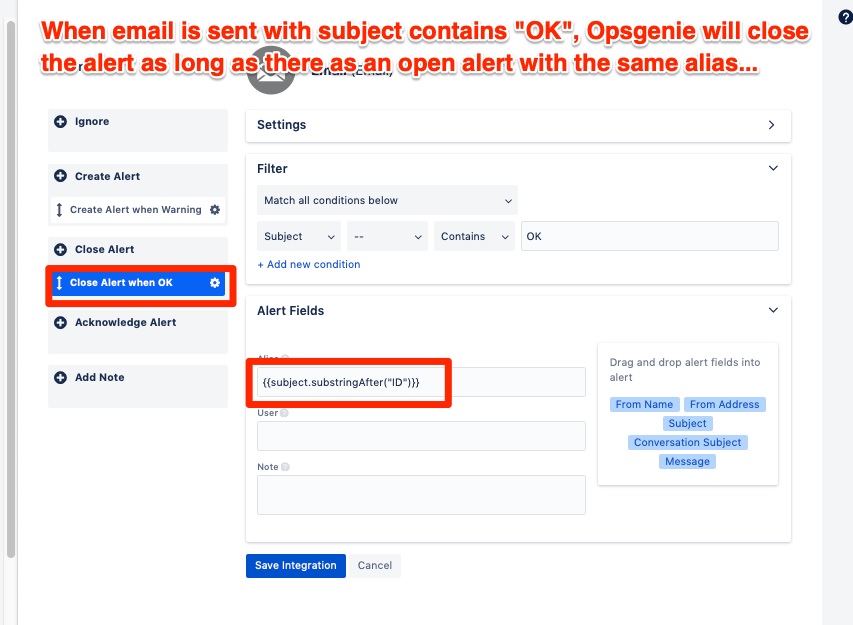Viewport: 853px width, 625px height.
Task: Open the Match all conditions below dropdown
Action: point(386,200)
